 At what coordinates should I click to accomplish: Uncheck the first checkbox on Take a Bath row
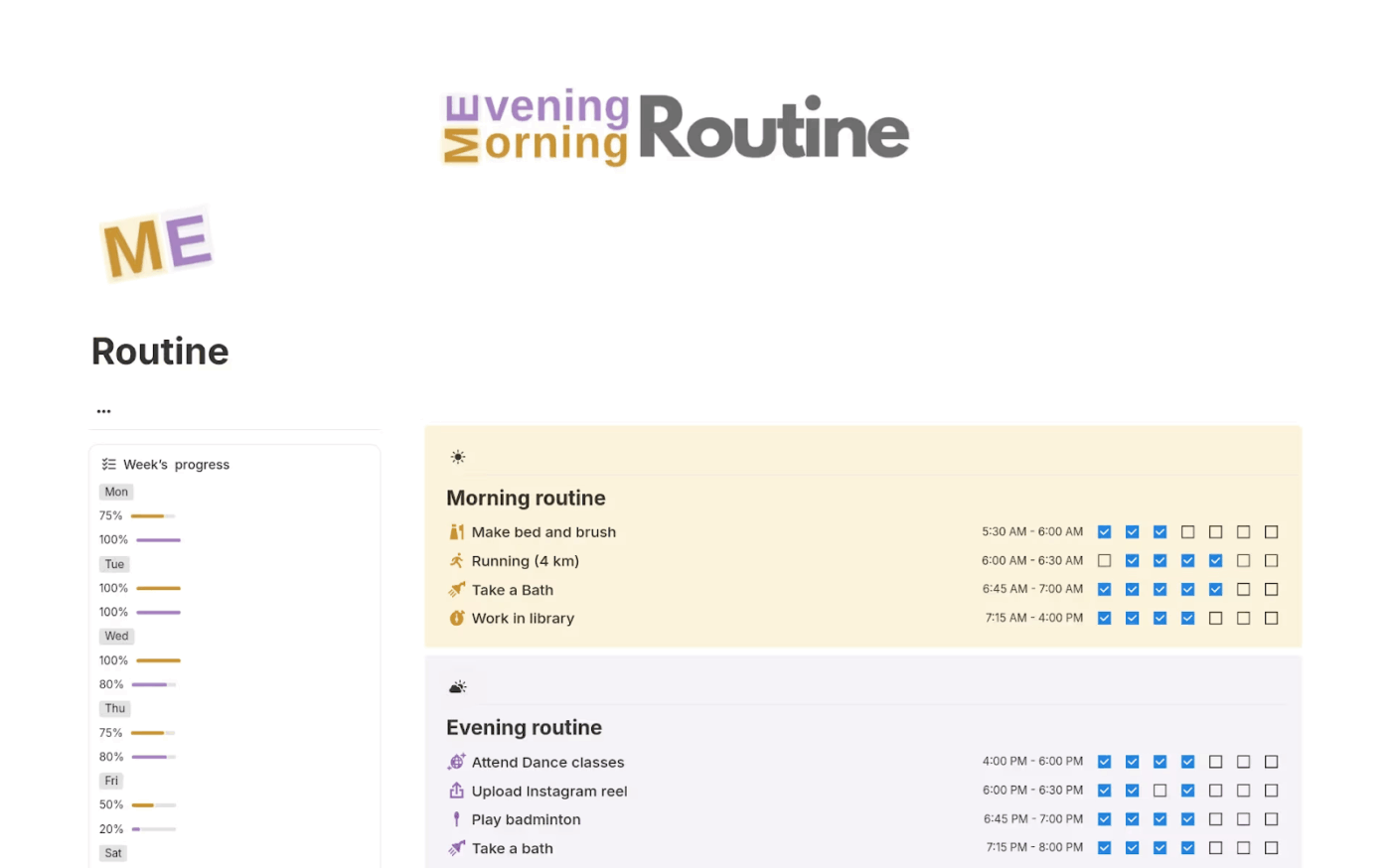point(1105,588)
